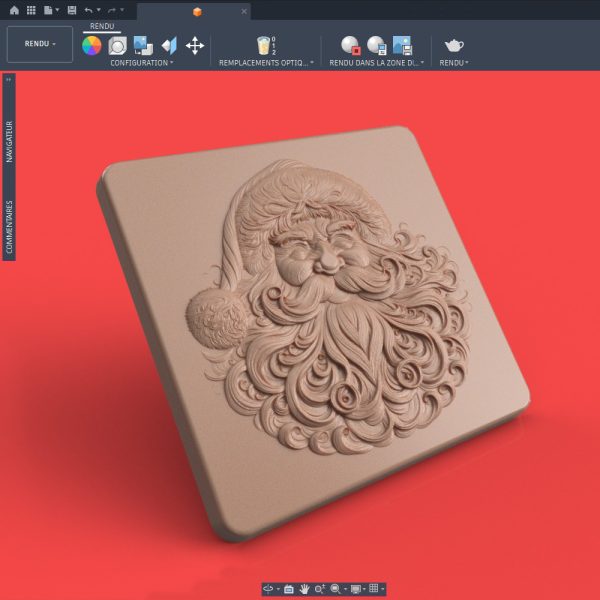Open in-canvas render settings sphere icon
600x600 pixels.
(x=377, y=46)
